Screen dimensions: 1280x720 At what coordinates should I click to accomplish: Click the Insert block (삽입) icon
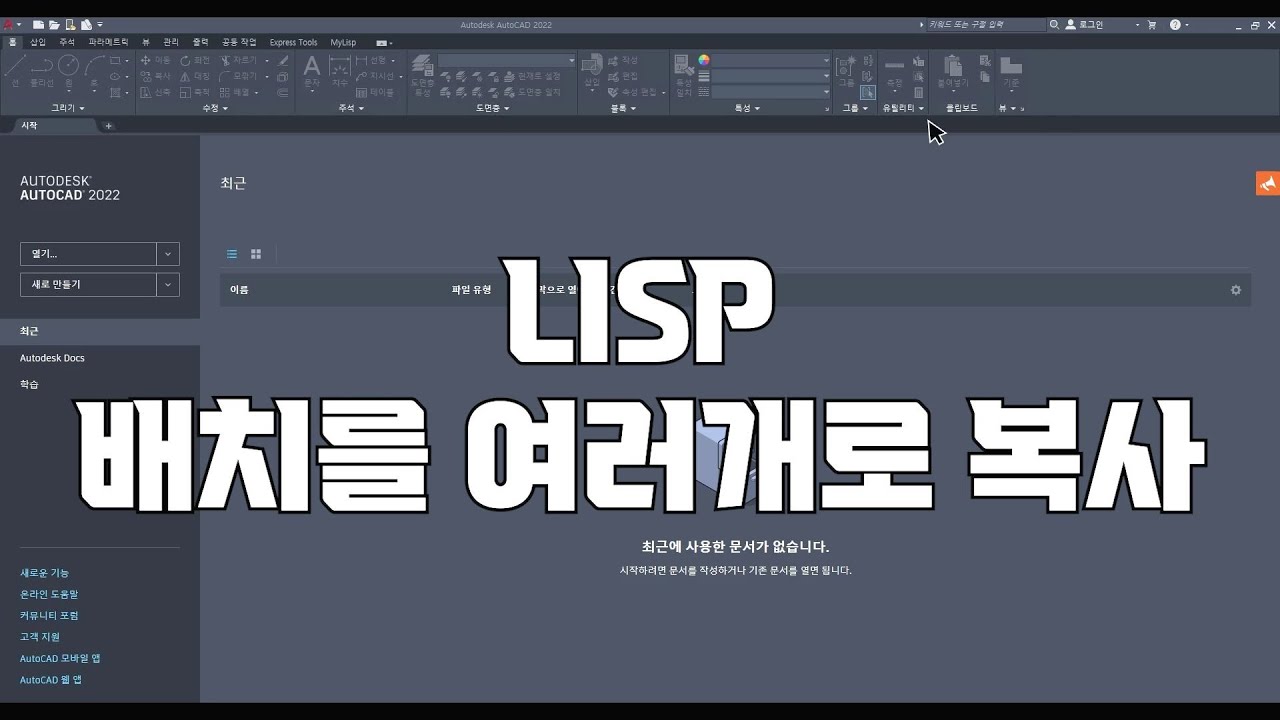click(592, 73)
